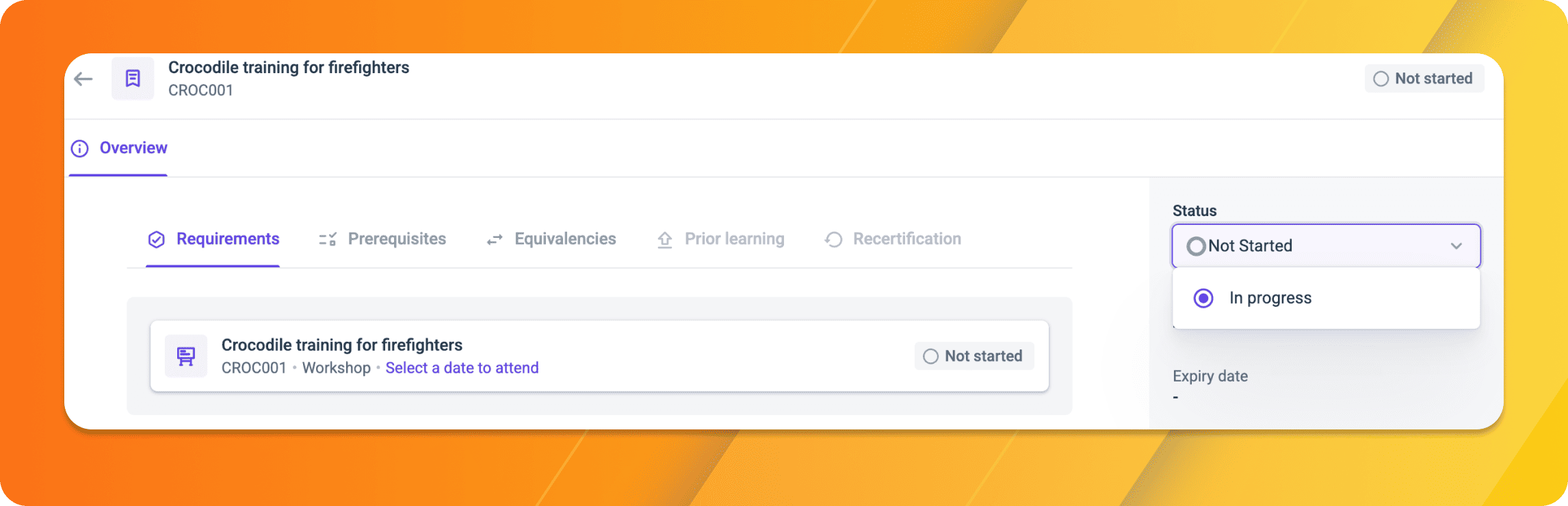Select the In progress radio button
1568x506 pixels.
pos(1203,298)
